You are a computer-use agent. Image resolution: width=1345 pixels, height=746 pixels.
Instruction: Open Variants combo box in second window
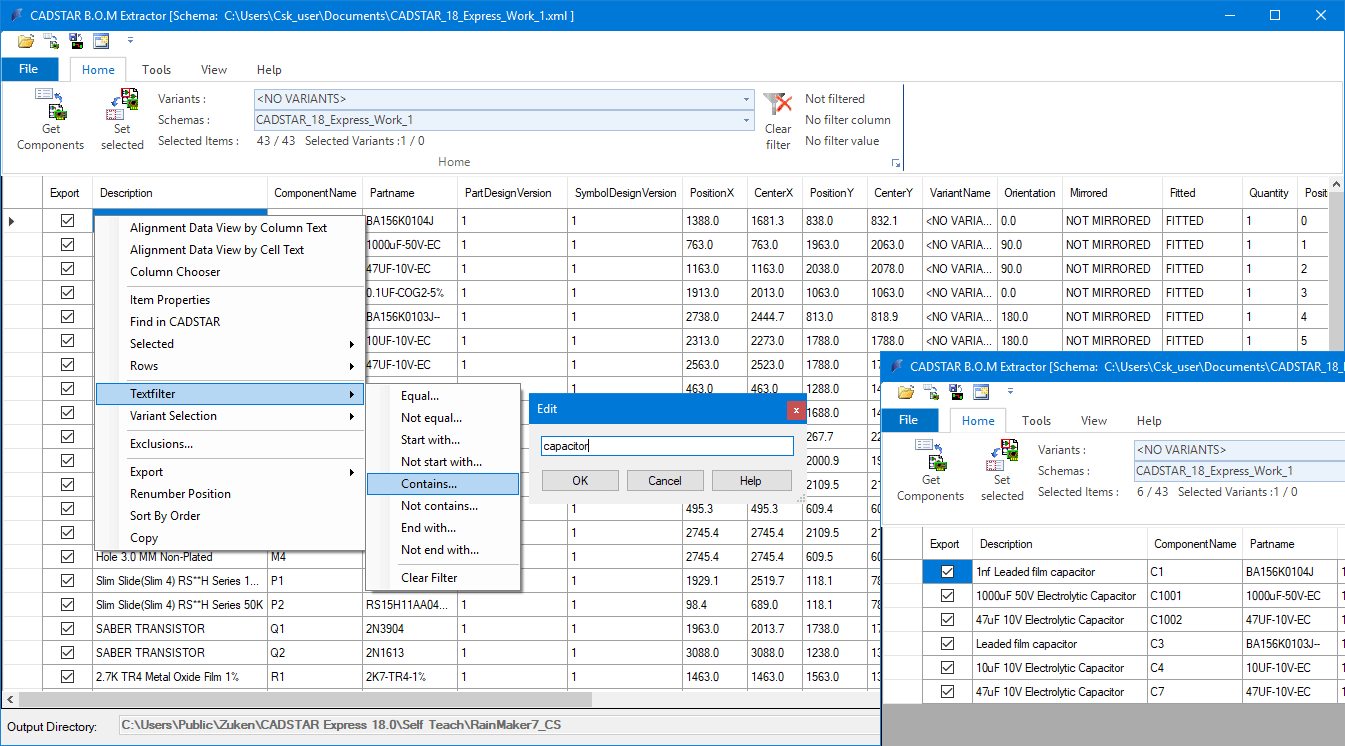[x=1239, y=450]
